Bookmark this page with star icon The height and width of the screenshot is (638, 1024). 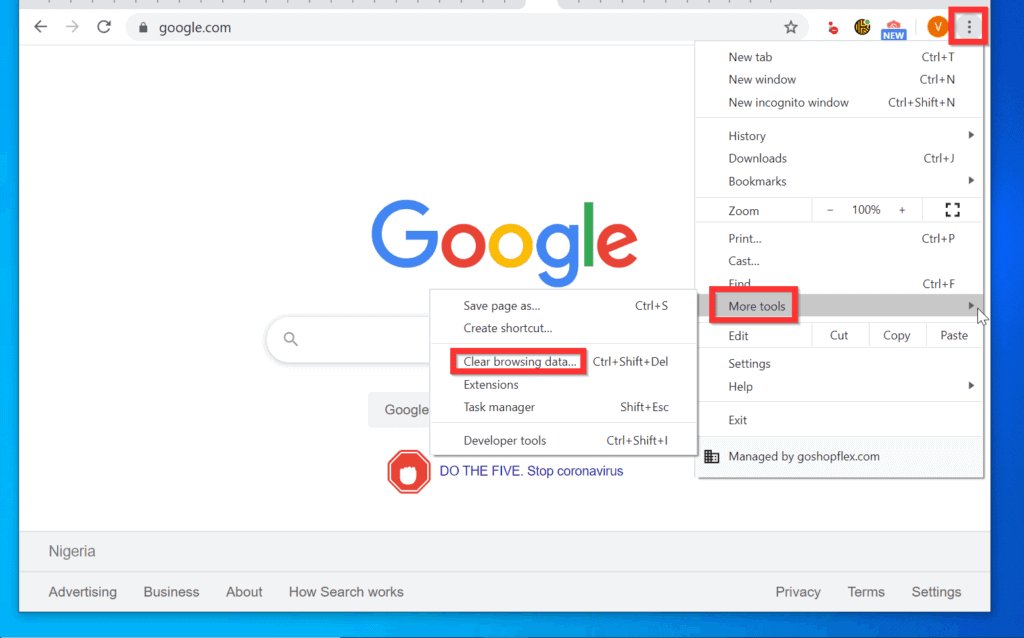(791, 27)
